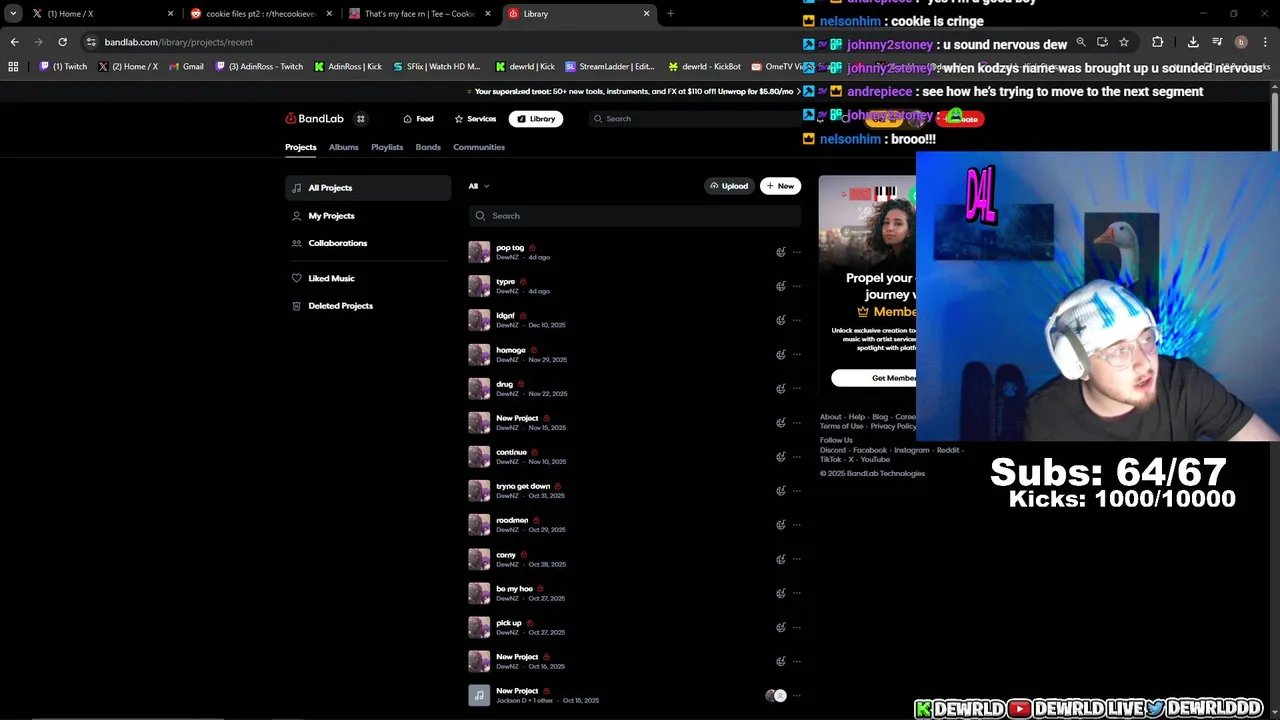Open the typre project thumbnail

click(479, 286)
